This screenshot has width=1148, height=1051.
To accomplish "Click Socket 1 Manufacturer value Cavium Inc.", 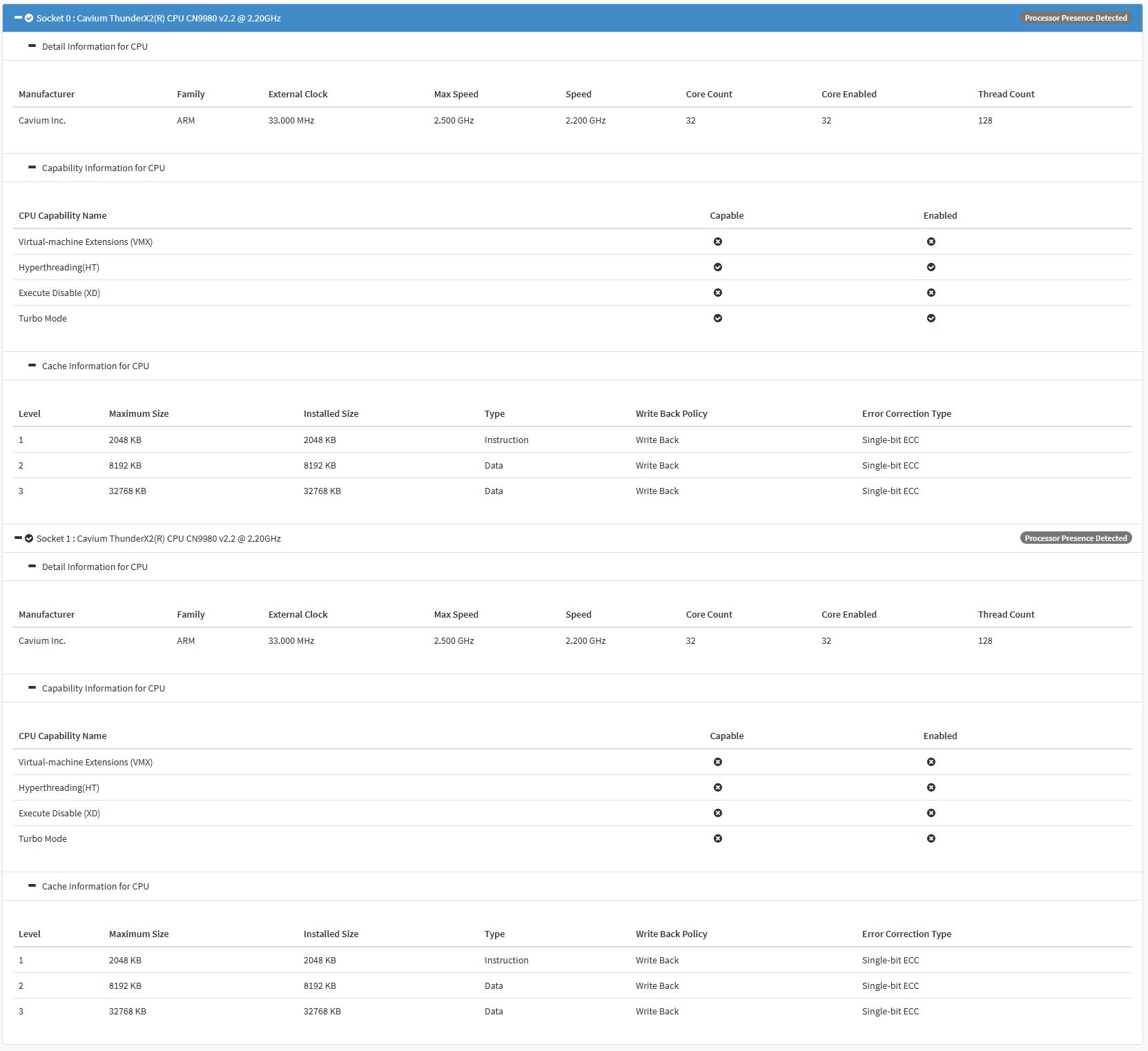I will click(x=42, y=641).
